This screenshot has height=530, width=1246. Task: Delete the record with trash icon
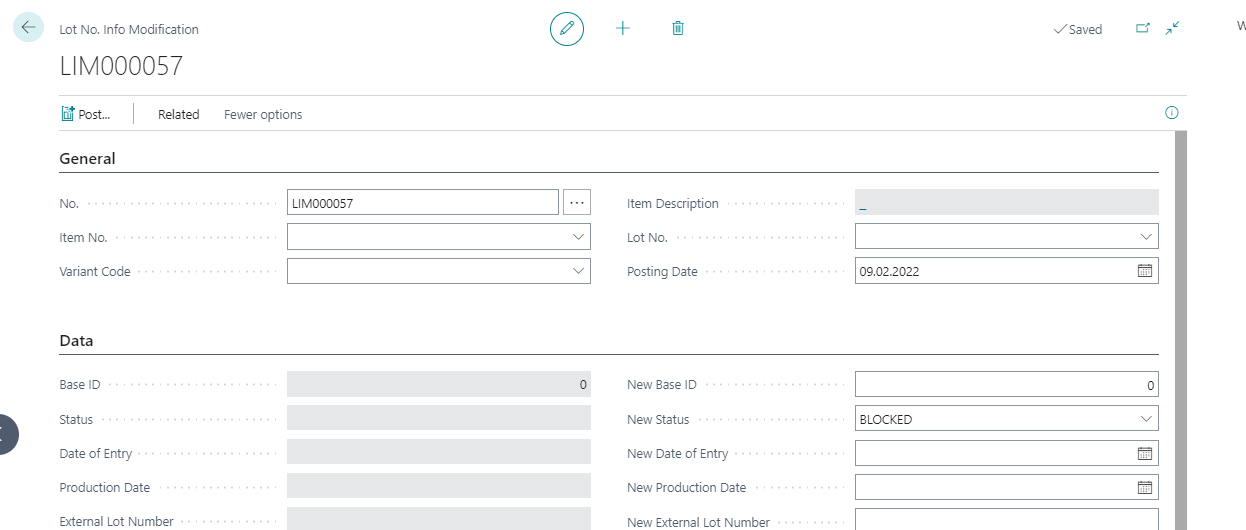tap(678, 28)
